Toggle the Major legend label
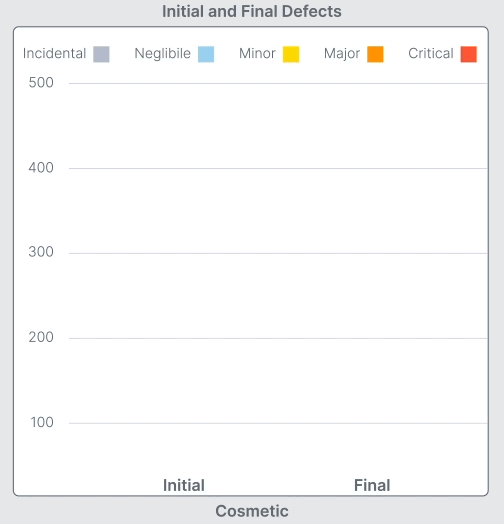The height and width of the screenshot is (524, 504). pyautogui.click(x=342, y=54)
